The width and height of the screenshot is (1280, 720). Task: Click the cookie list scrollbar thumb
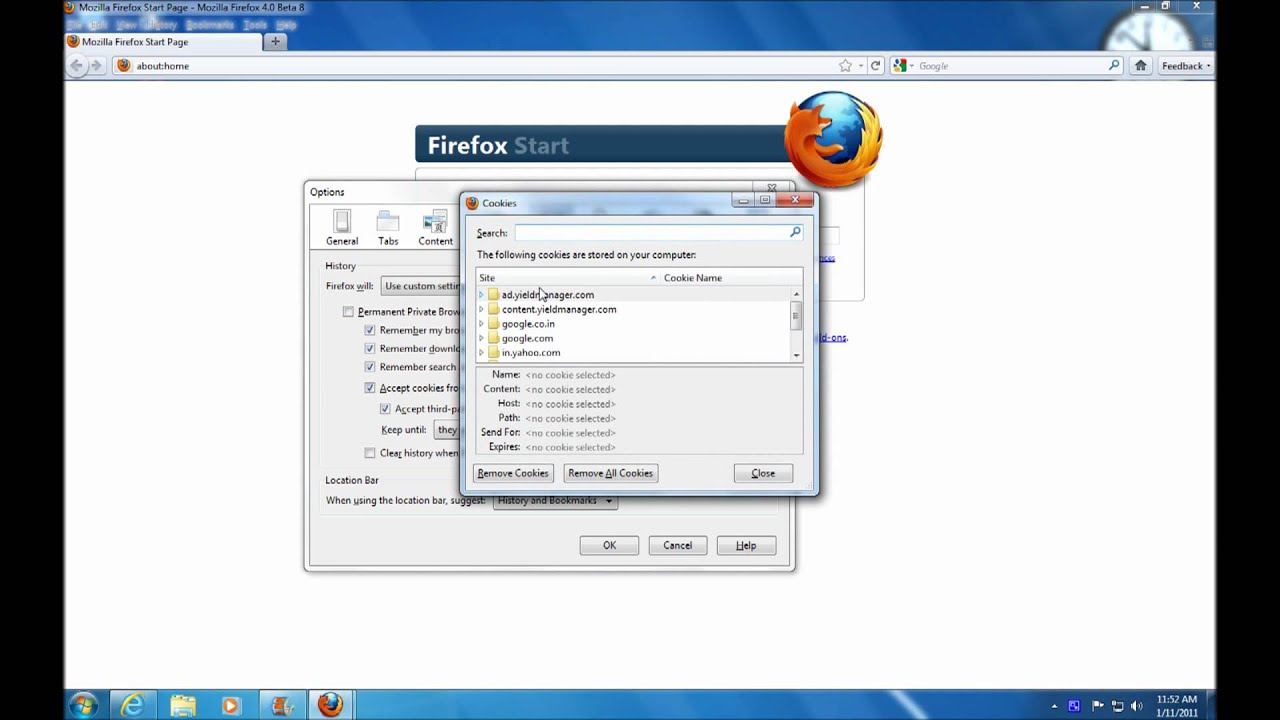796,316
